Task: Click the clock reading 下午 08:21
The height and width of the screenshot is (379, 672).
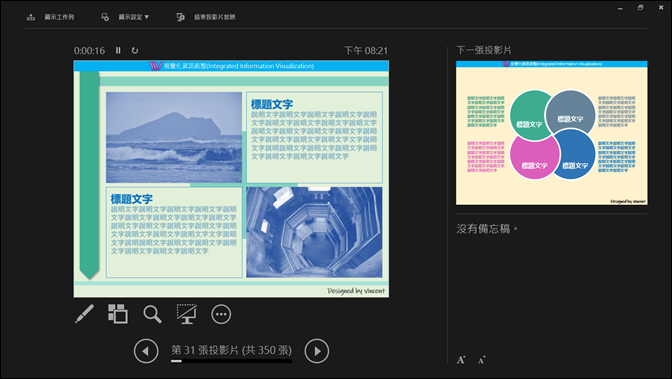Action: coord(366,51)
